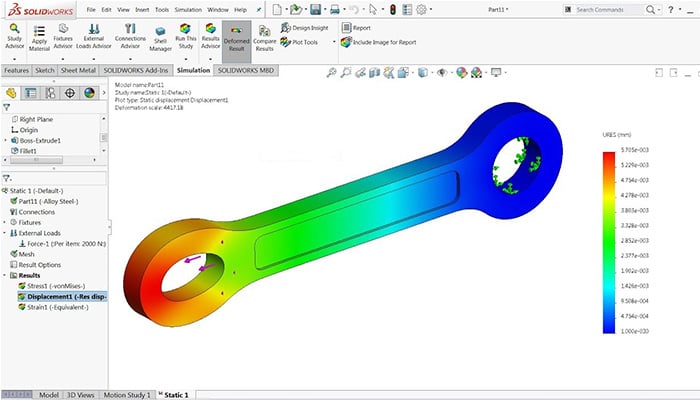Viewport: 700px width, 400px height.
Task: Click the Apply Material icon
Action: [39, 38]
